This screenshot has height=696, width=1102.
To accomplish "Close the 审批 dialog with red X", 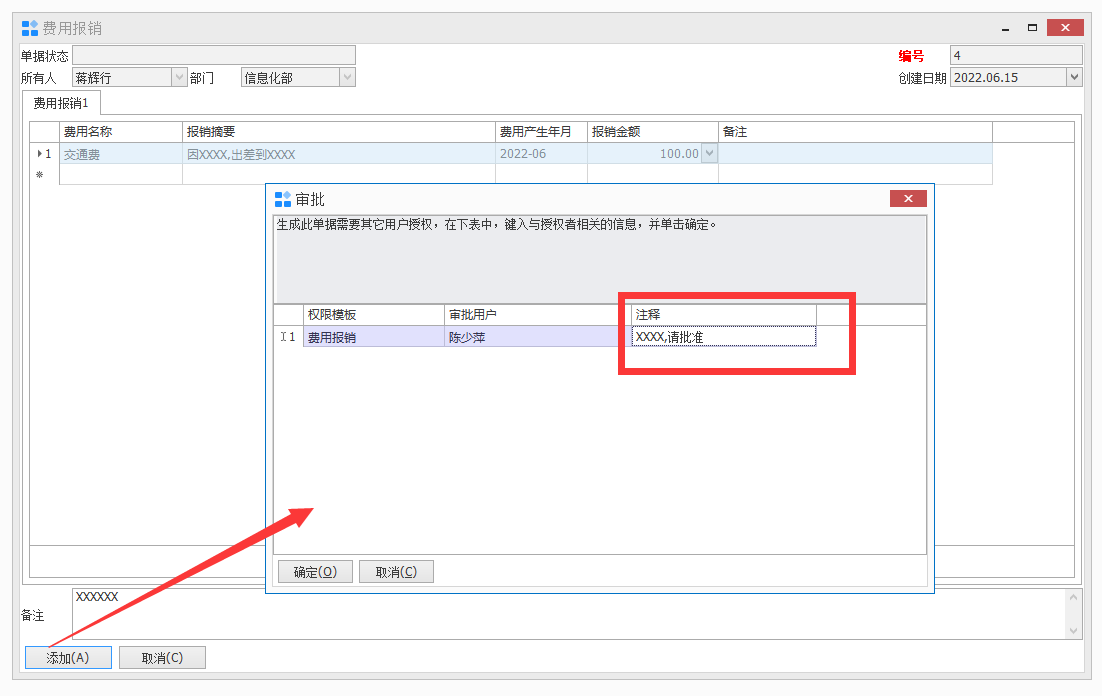I will (908, 199).
